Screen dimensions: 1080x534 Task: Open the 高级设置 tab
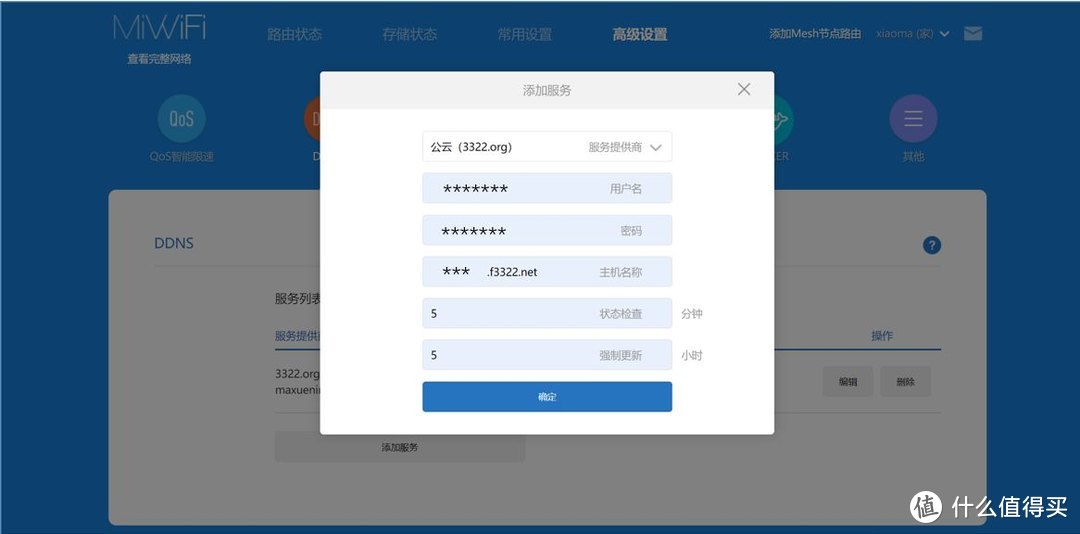coord(640,34)
